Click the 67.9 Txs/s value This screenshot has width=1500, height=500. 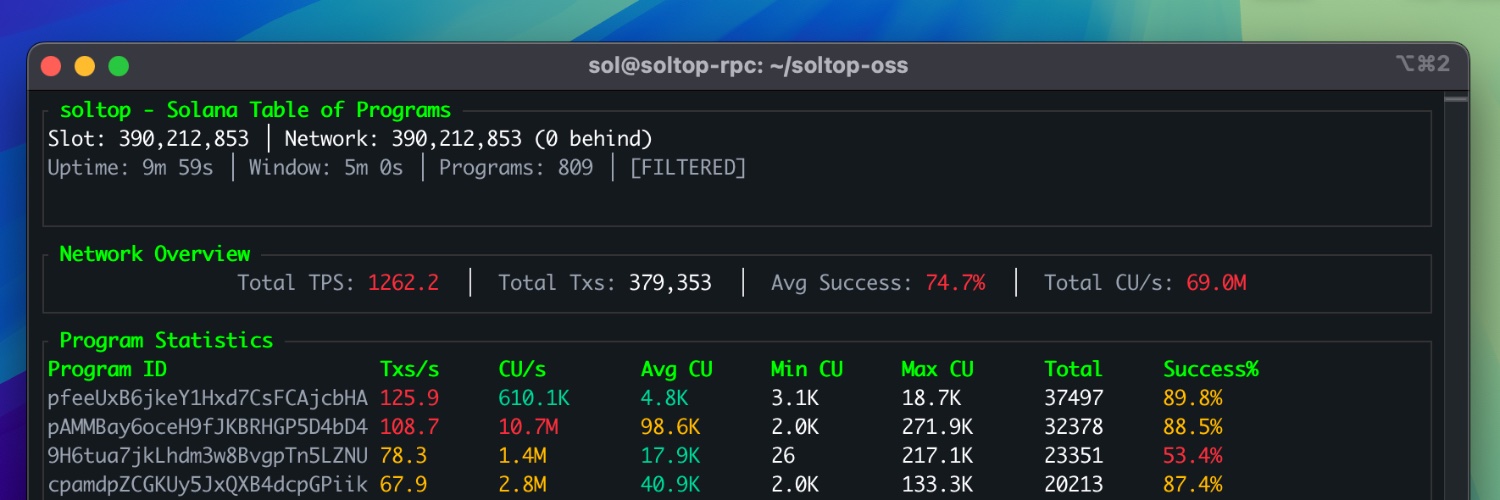click(x=403, y=485)
